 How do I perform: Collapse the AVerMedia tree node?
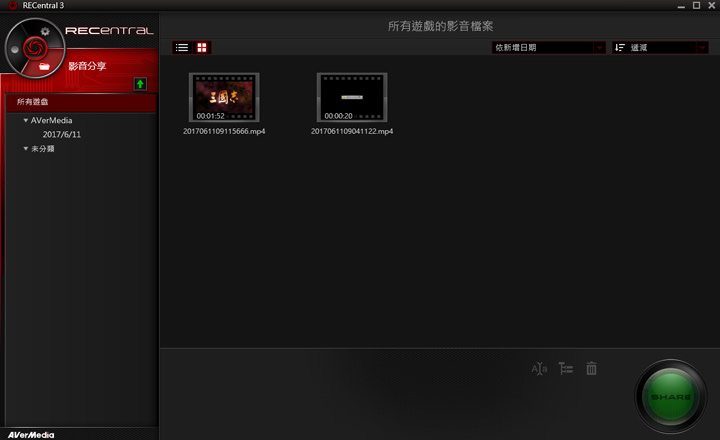pyautogui.click(x=25, y=120)
